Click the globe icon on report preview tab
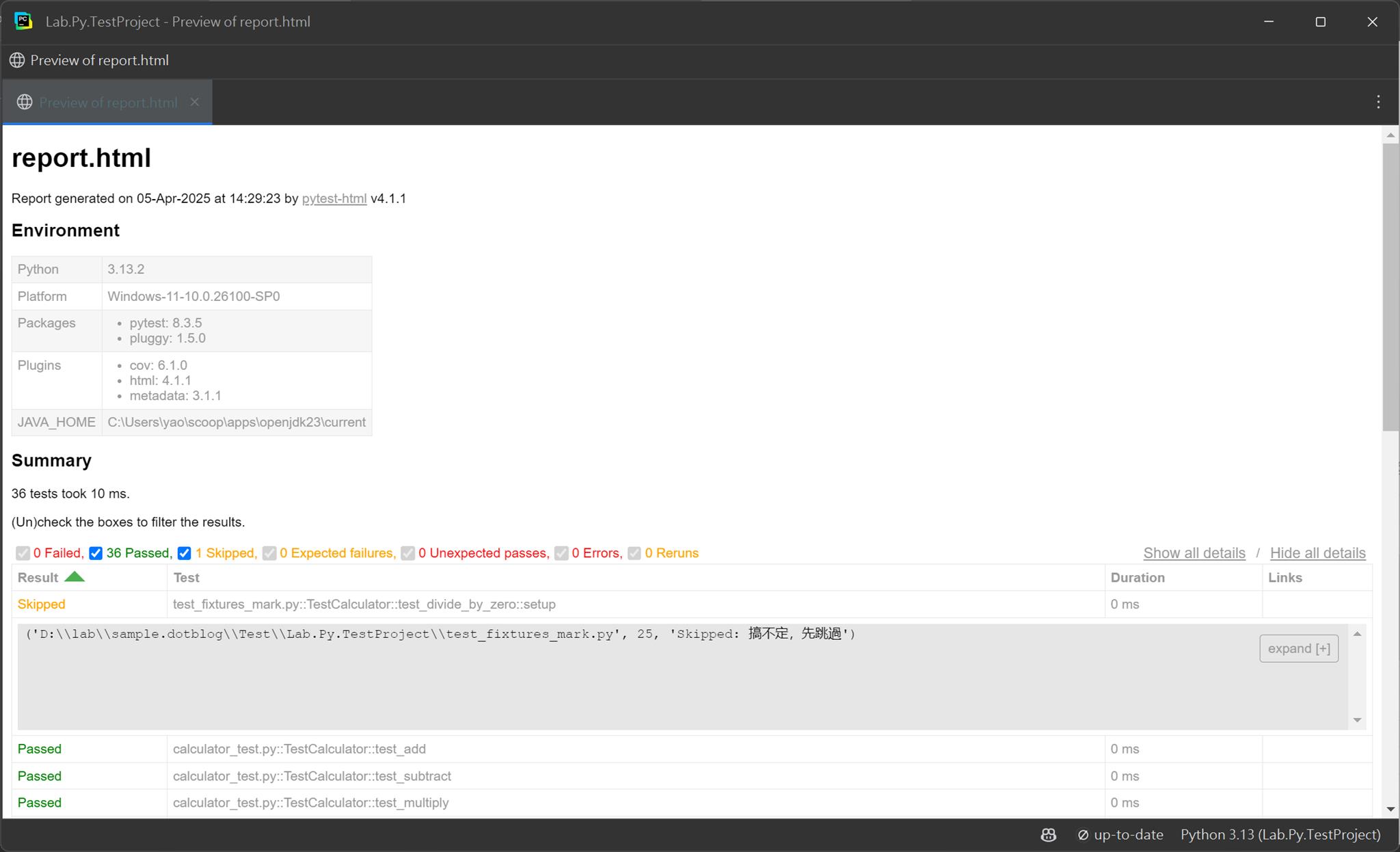 point(25,102)
